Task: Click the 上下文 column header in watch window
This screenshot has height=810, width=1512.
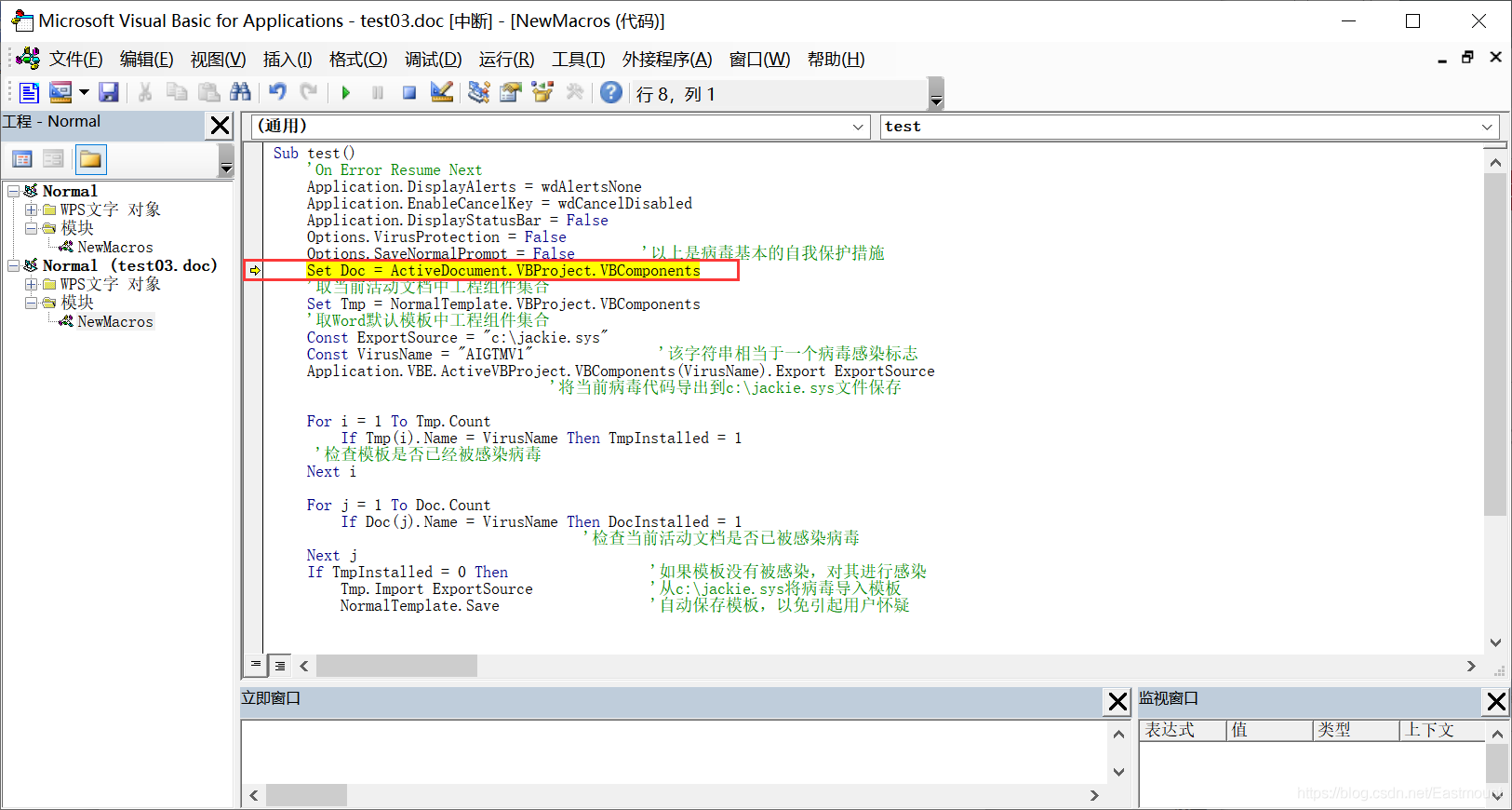Action: (x=1442, y=730)
